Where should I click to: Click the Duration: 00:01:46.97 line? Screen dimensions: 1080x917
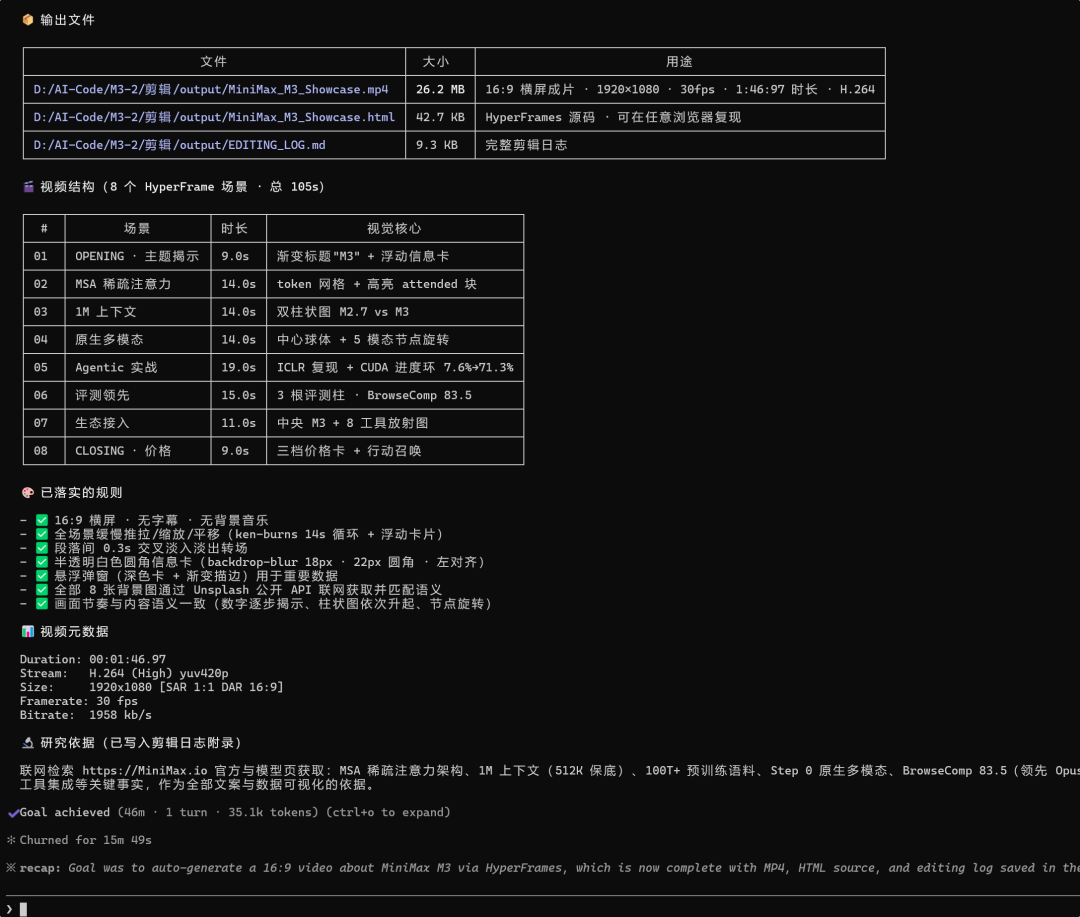point(93,659)
